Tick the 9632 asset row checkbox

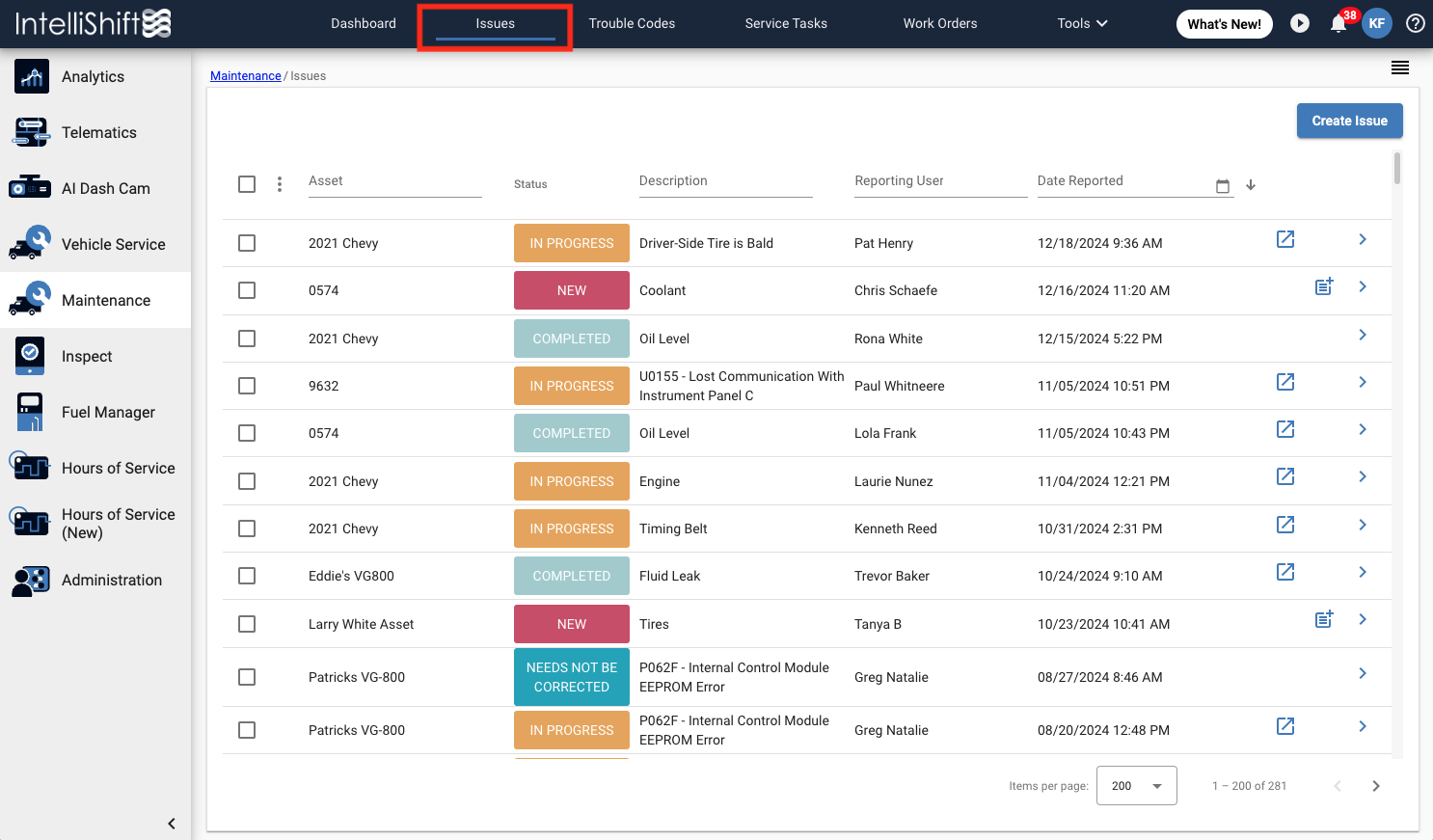click(247, 386)
